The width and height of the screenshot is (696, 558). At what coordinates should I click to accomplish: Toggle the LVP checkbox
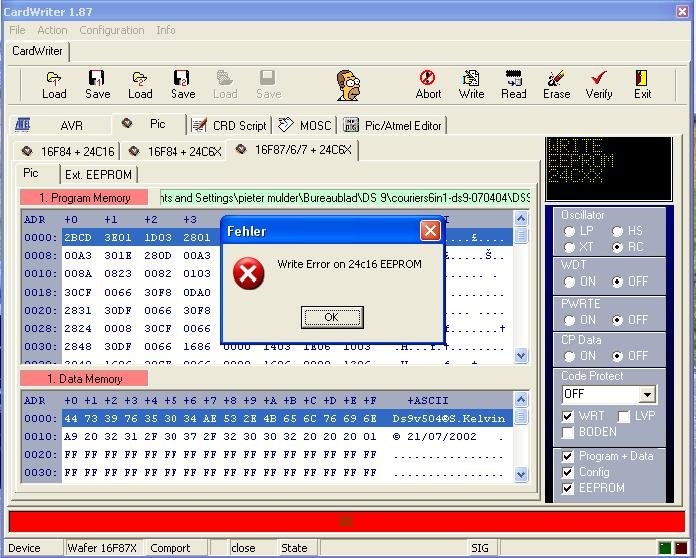tap(624, 416)
